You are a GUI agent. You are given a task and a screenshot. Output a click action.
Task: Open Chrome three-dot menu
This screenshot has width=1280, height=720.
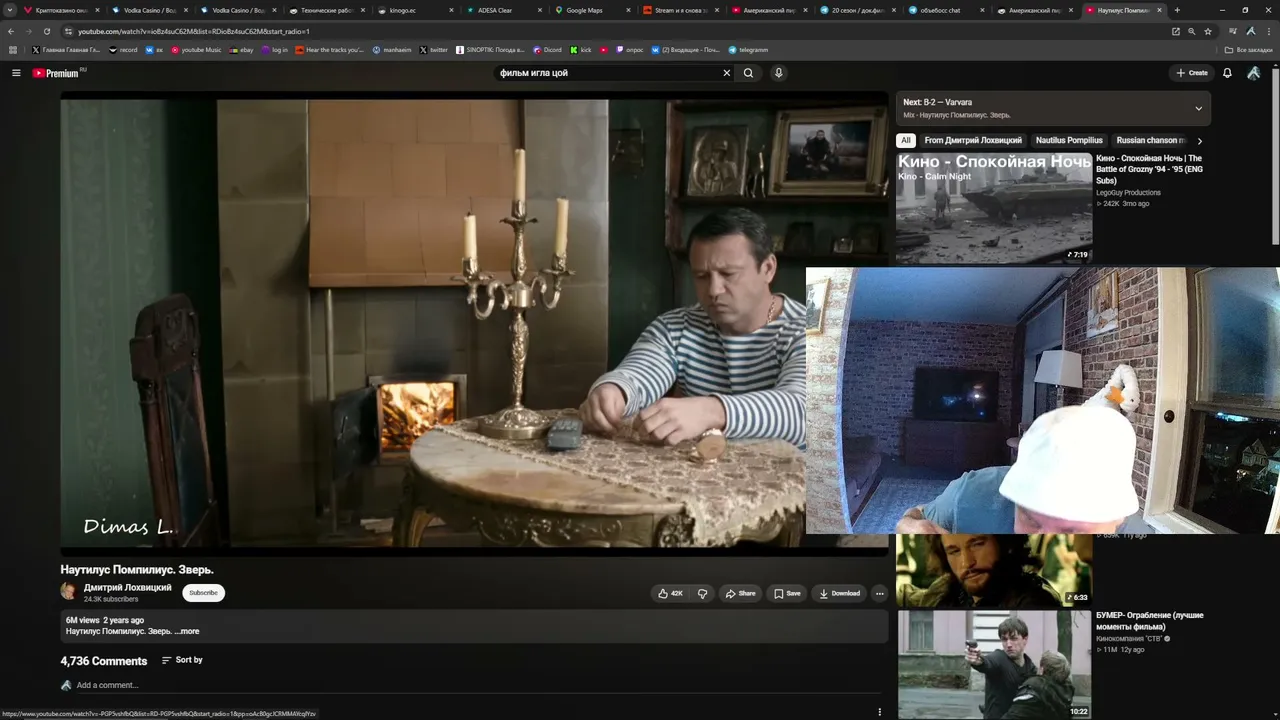click(x=1269, y=31)
